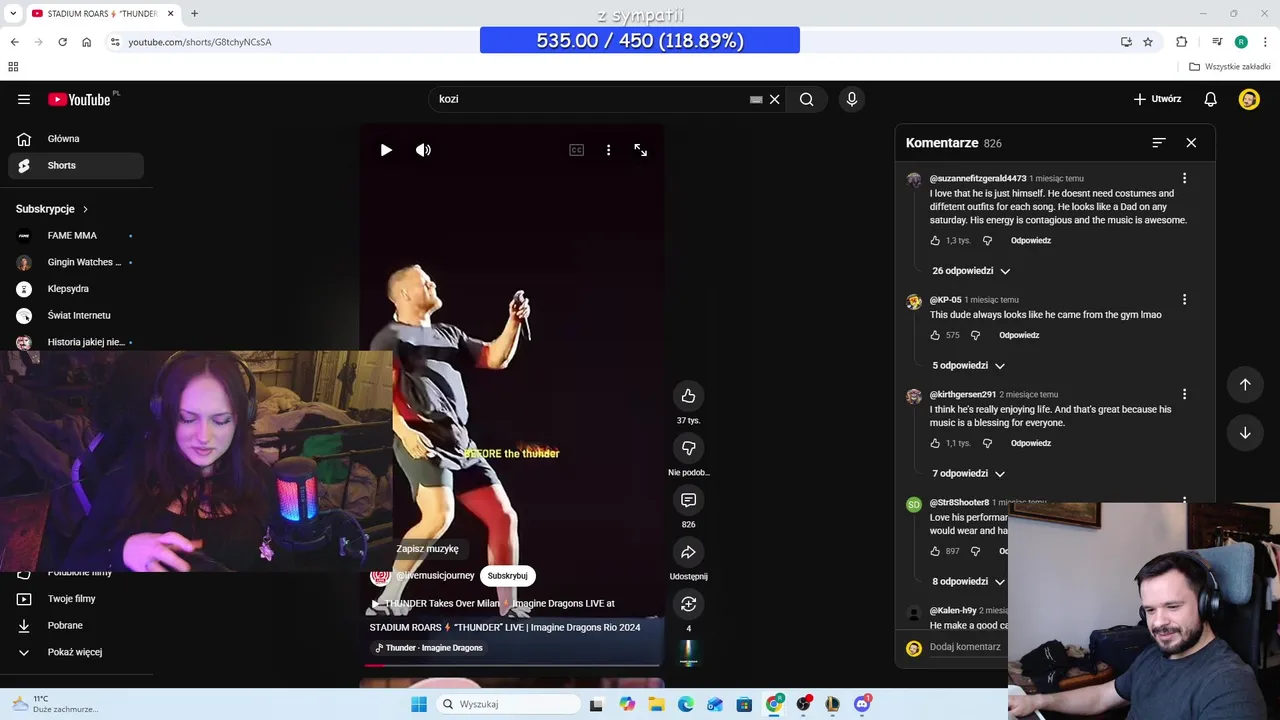This screenshot has width=1280, height=720.
Task: Open comments via the 826 icon
Action: 688,500
